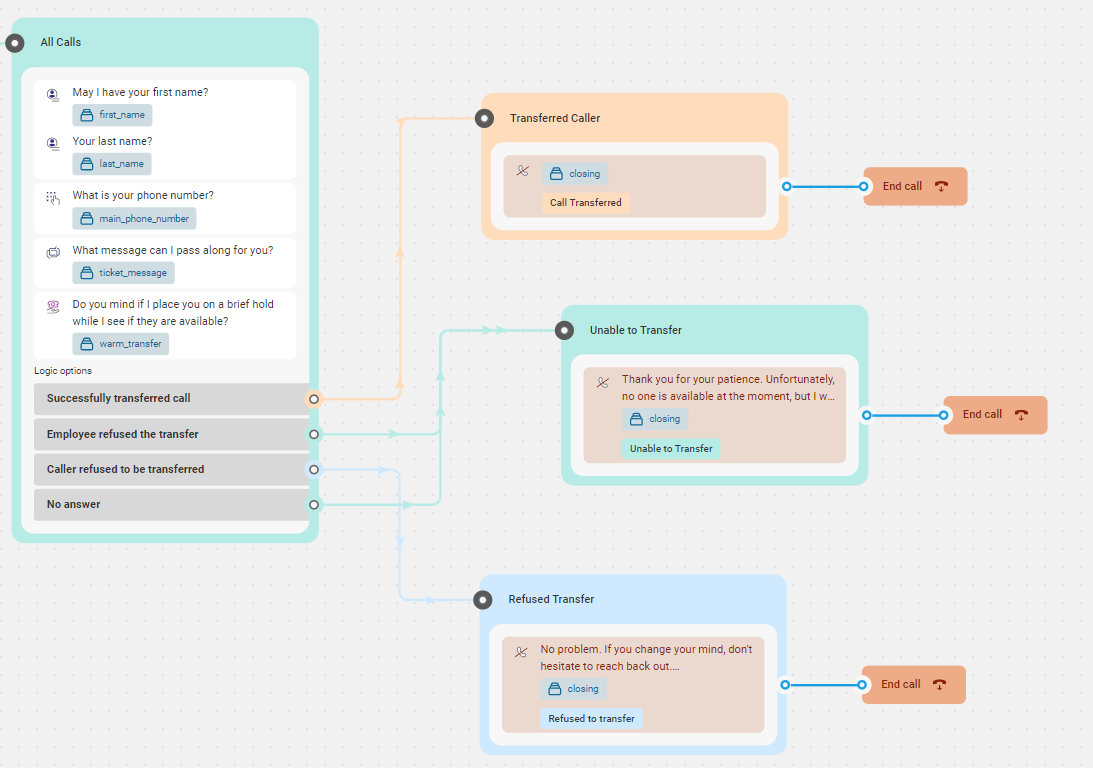1093x768 pixels.
Task: Click input connector of End call after Unable to Transfer
Action: coord(943,415)
